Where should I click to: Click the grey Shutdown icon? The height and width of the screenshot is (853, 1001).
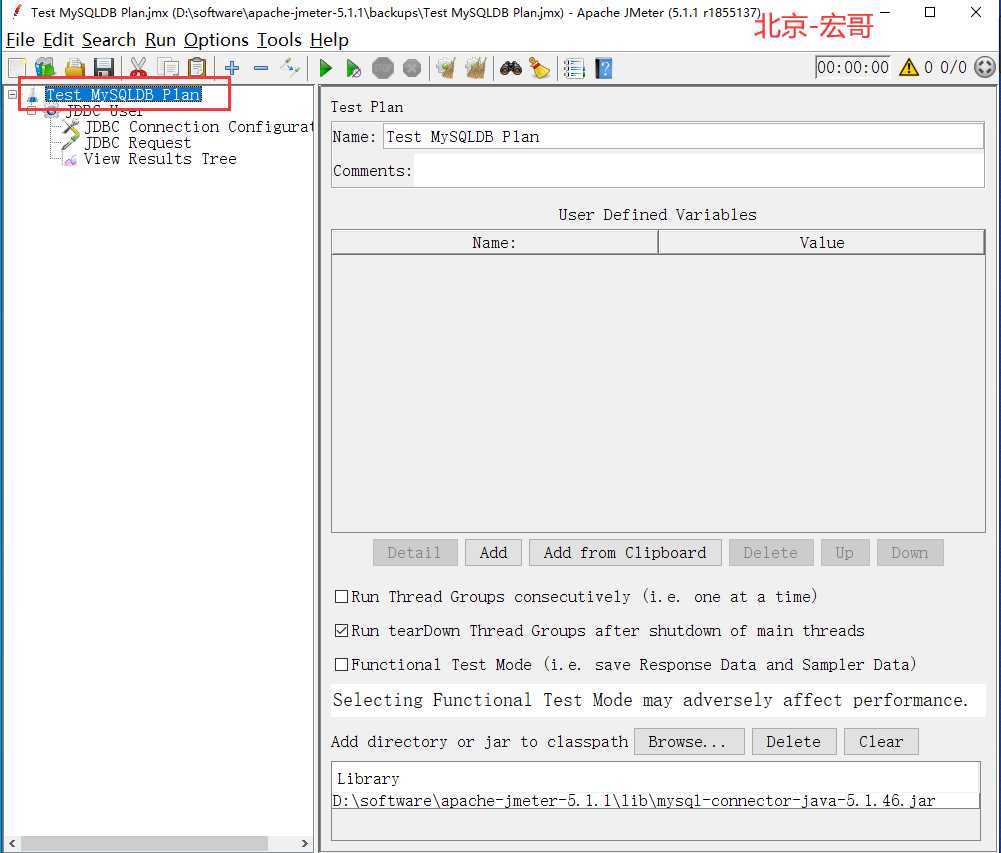click(412, 68)
